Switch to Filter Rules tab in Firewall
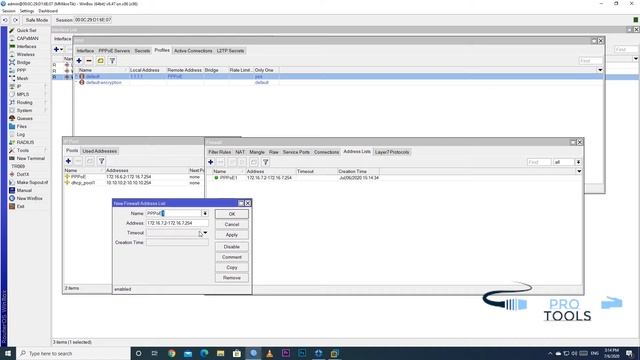The height and width of the screenshot is (360, 640). click(220, 152)
